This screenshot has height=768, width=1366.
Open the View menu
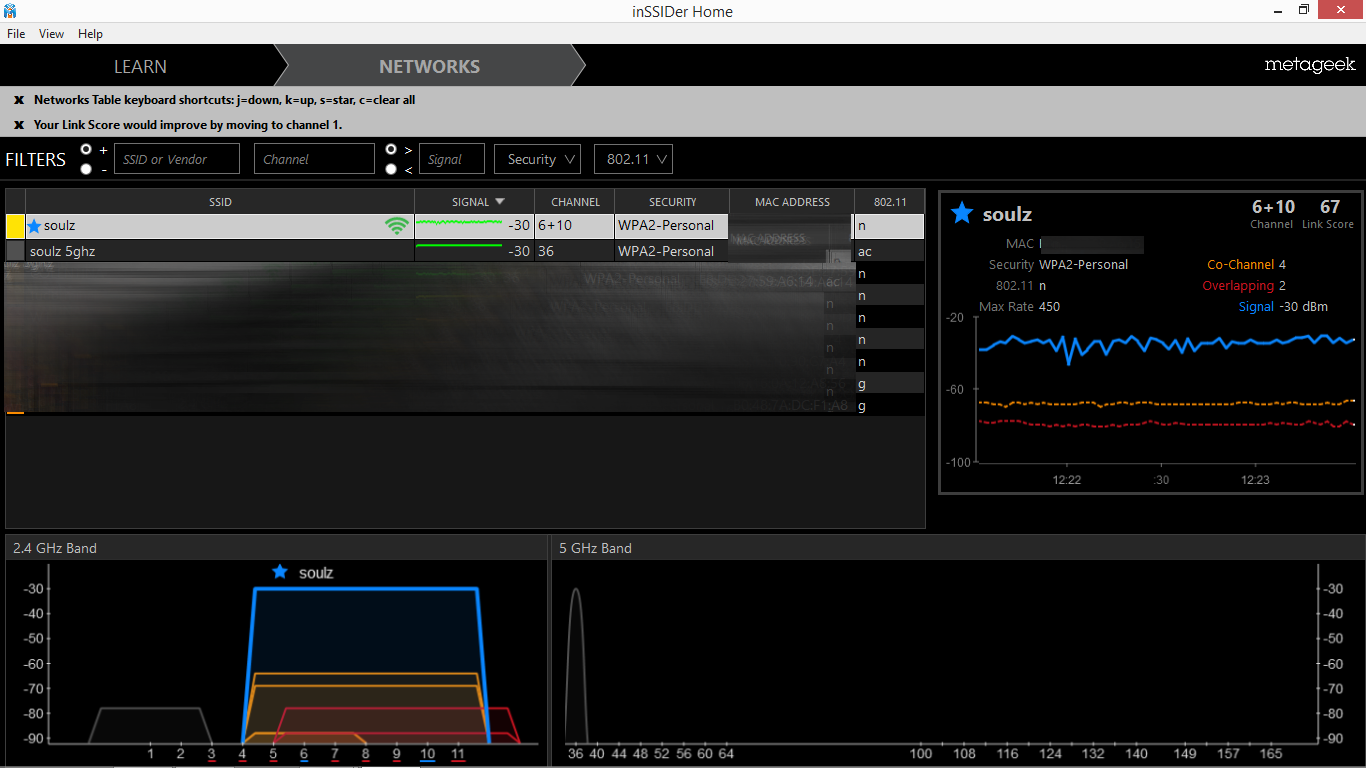coord(52,34)
